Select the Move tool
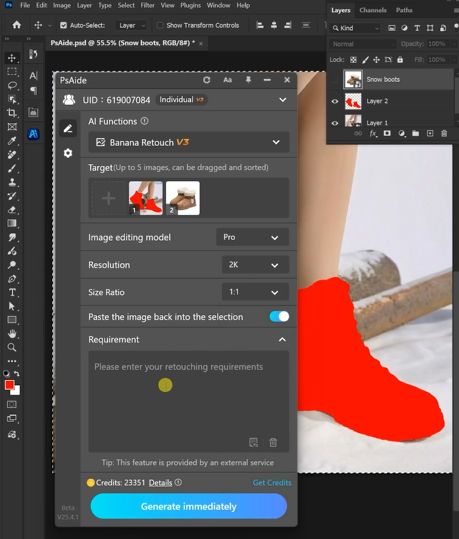Viewport: 459px width, 539px height. pyautogui.click(x=12, y=58)
